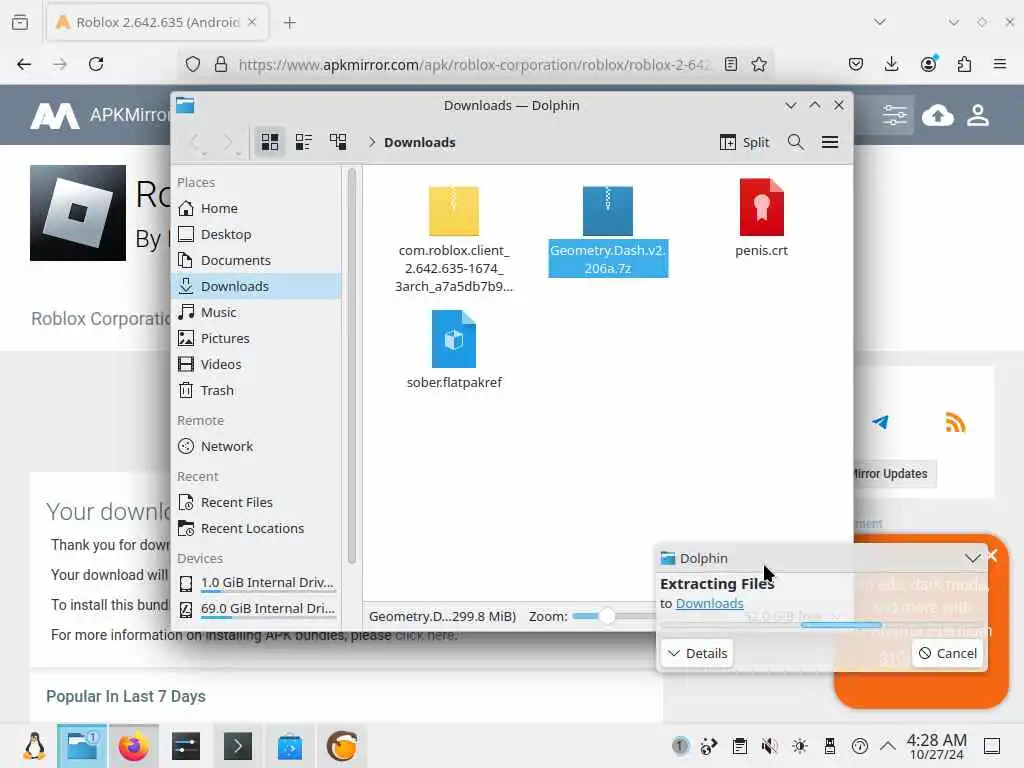Select the sober.flatpakref file
The width and height of the screenshot is (1024, 768).
tap(454, 350)
